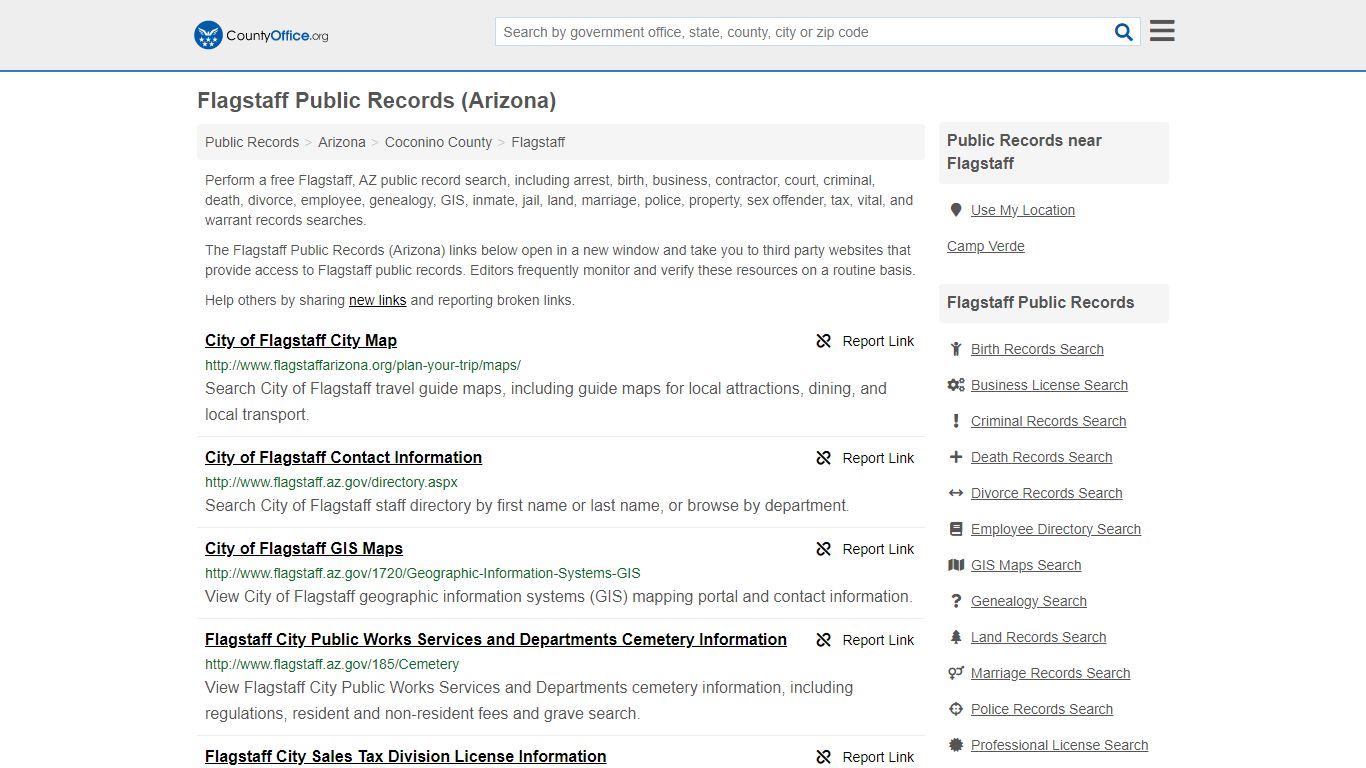Click the Land Records tree icon
The height and width of the screenshot is (768, 1366).
[956, 637]
